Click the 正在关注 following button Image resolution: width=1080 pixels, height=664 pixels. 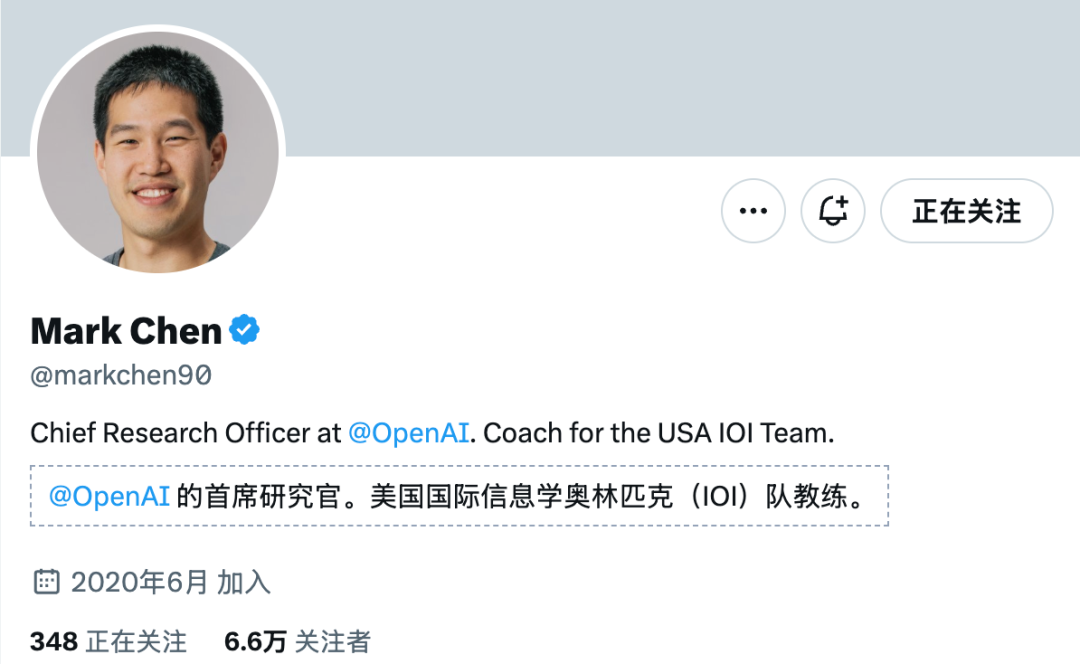point(966,211)
